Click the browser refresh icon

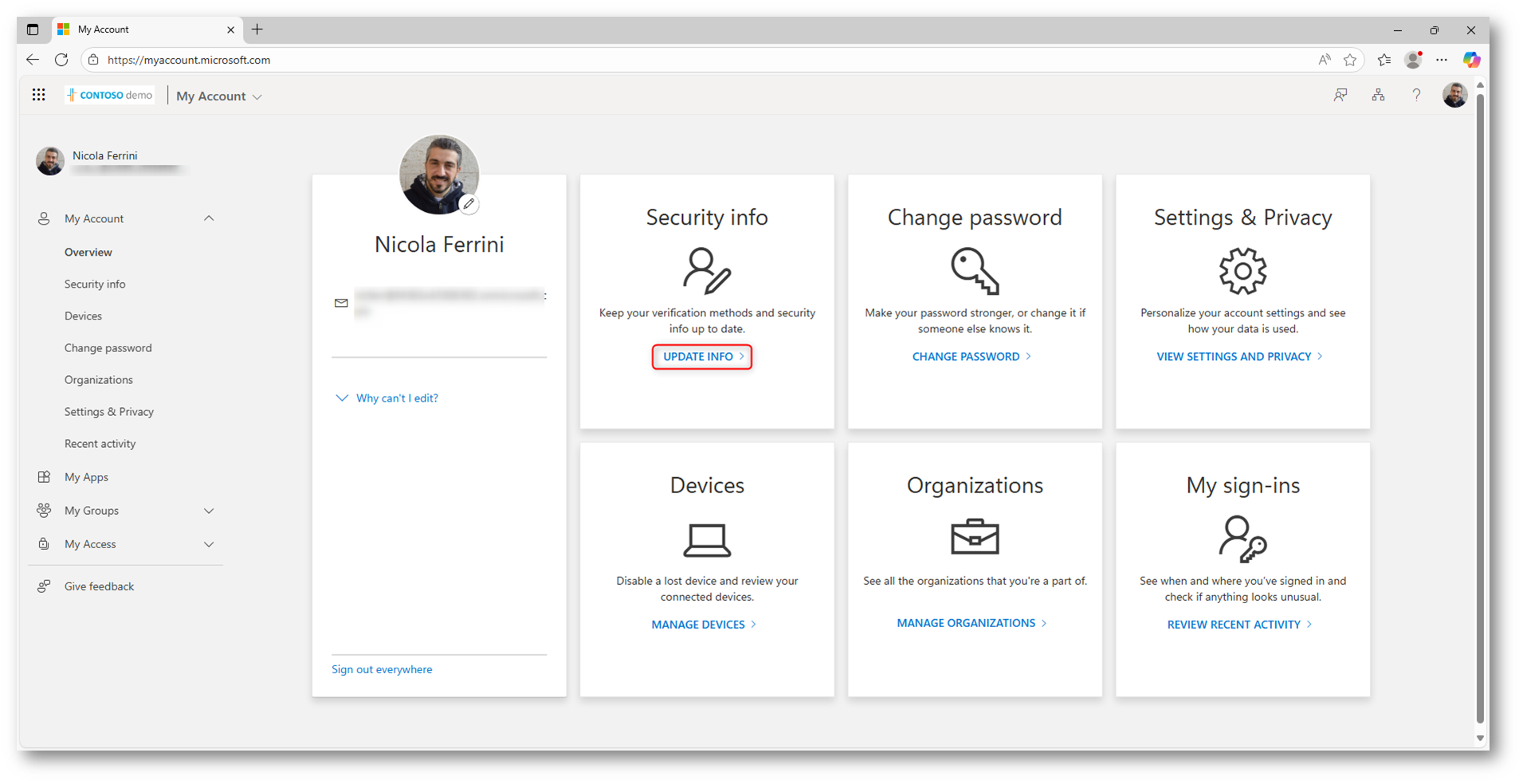click(61, 60)
